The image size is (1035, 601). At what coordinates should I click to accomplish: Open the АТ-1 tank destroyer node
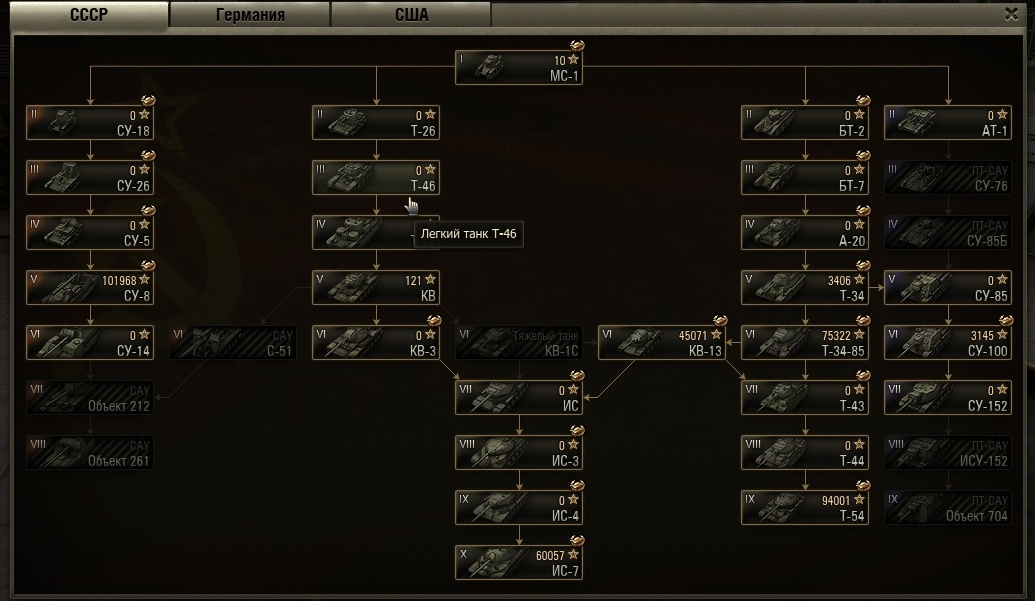(948, 123)
